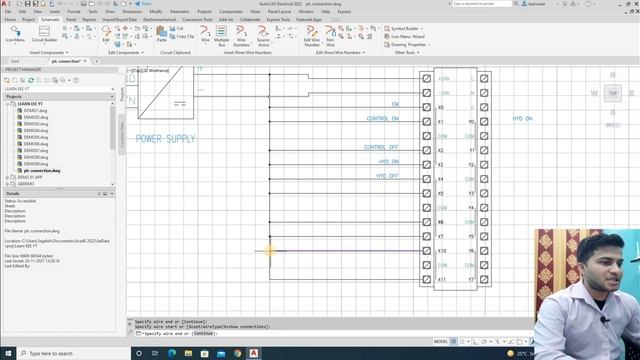Paste from the Circuit Clipboard
The image size is (640, 360).
[162, 34]
